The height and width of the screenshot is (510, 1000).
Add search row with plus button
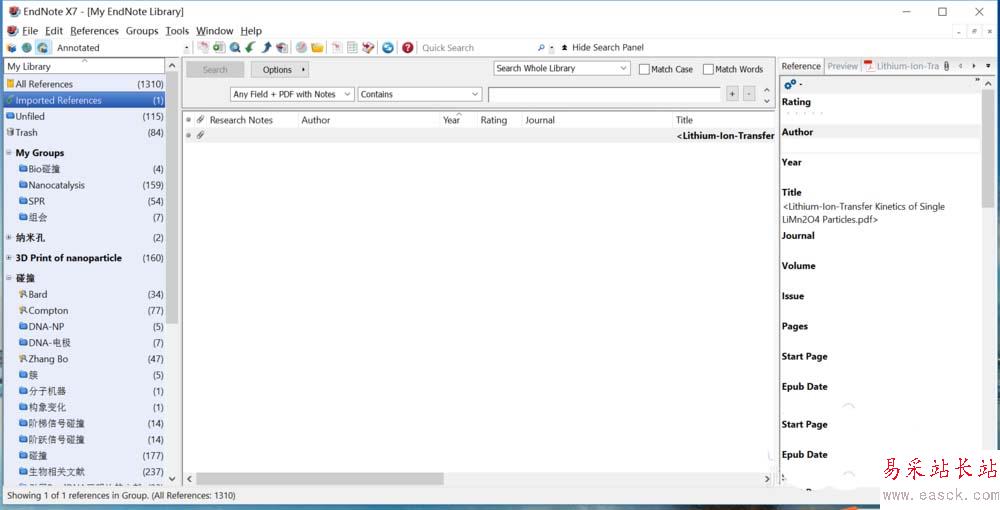[732, 94]
